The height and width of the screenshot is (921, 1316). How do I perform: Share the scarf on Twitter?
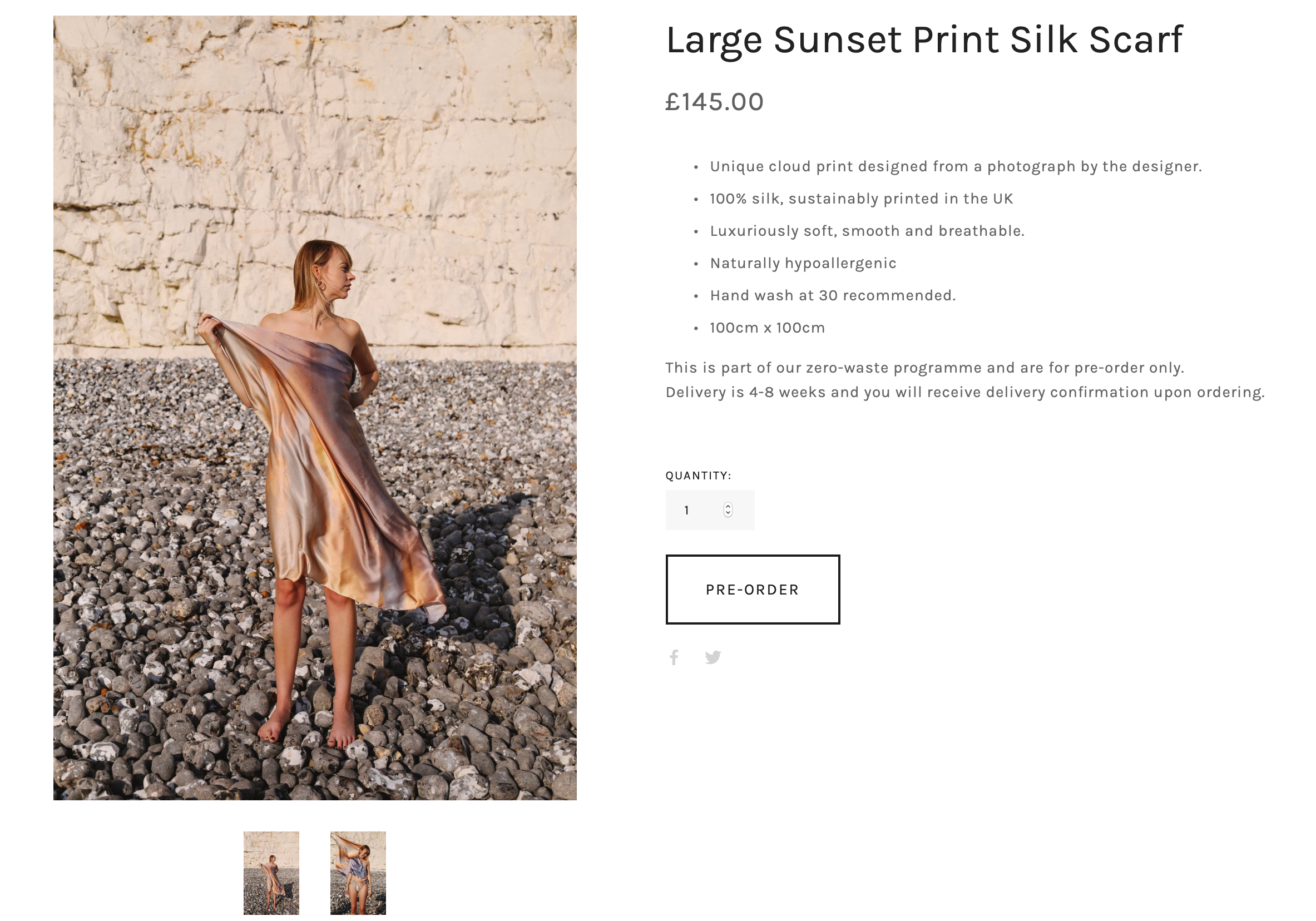click(713, 657)
